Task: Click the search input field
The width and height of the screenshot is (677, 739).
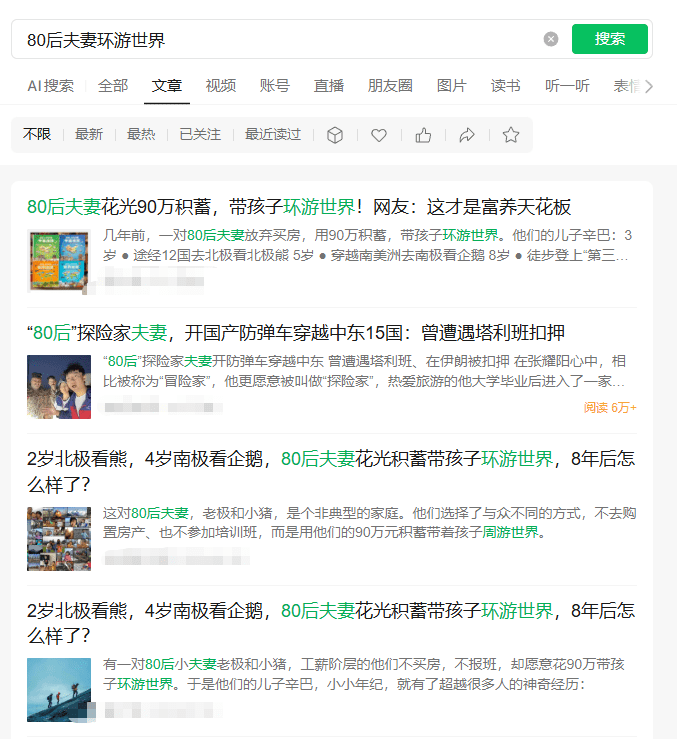Action: tap(280, 40)
